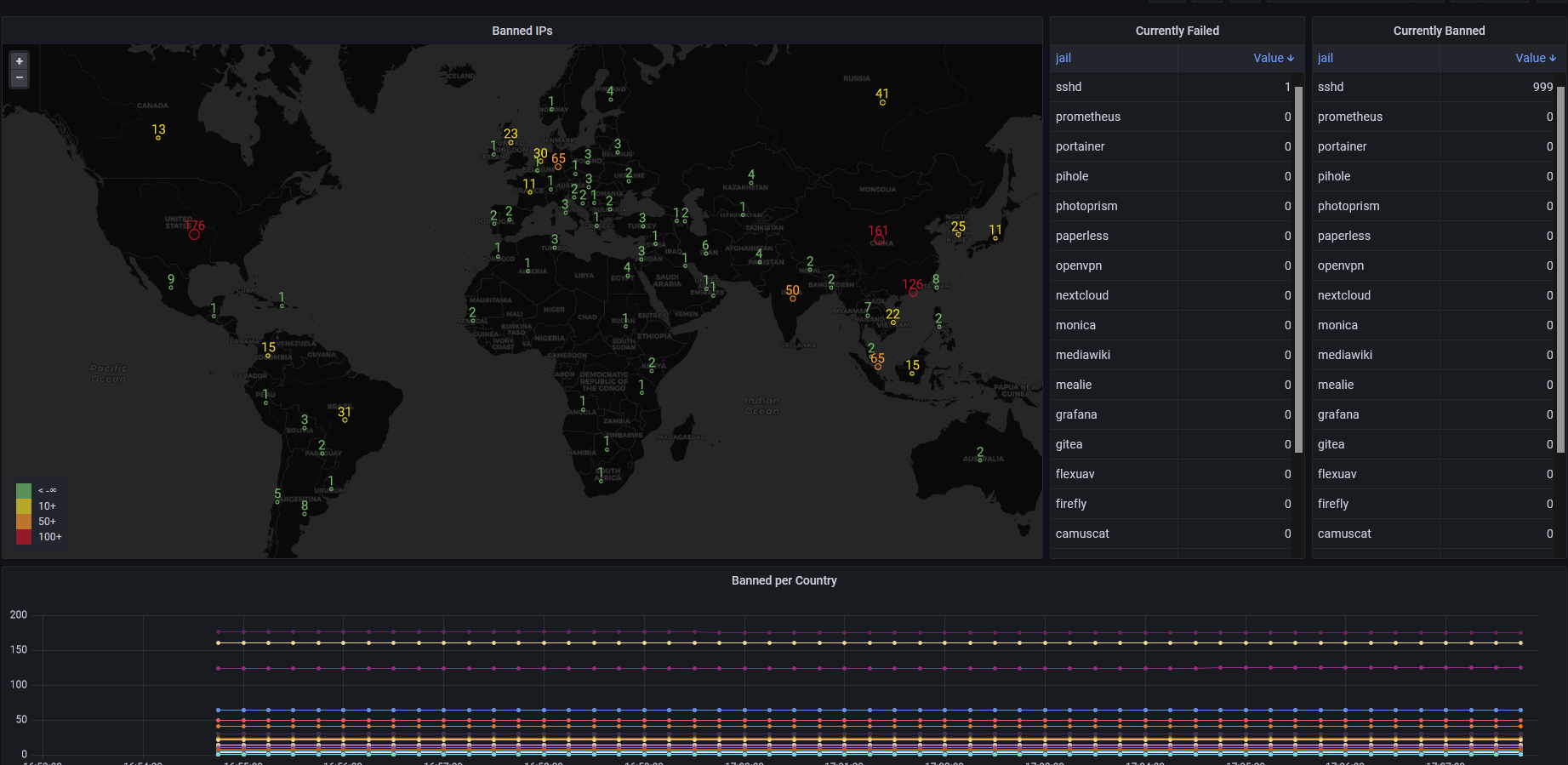This screenshot has width=1568, height=765.
Task: Select the 13 marker over Canada
Action: 158,137
